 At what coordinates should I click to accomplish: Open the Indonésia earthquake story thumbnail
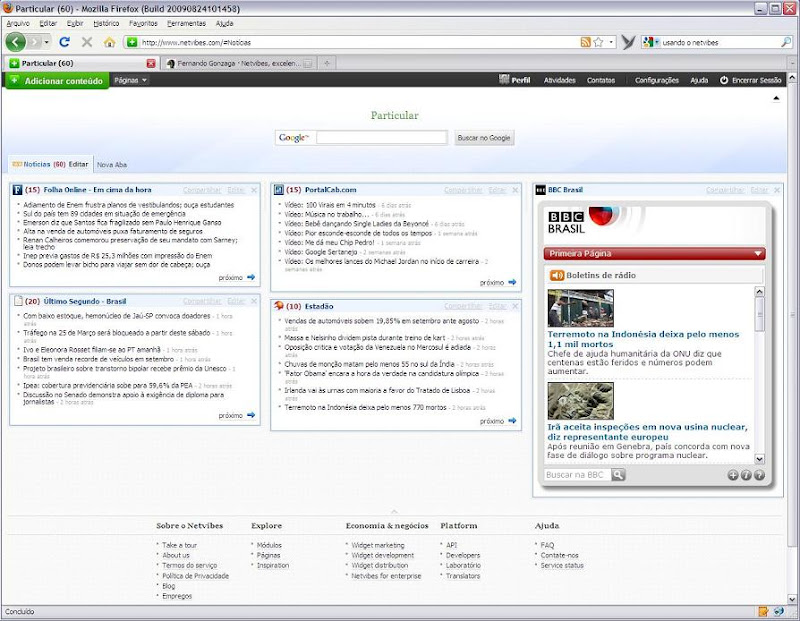pos(580,308)
